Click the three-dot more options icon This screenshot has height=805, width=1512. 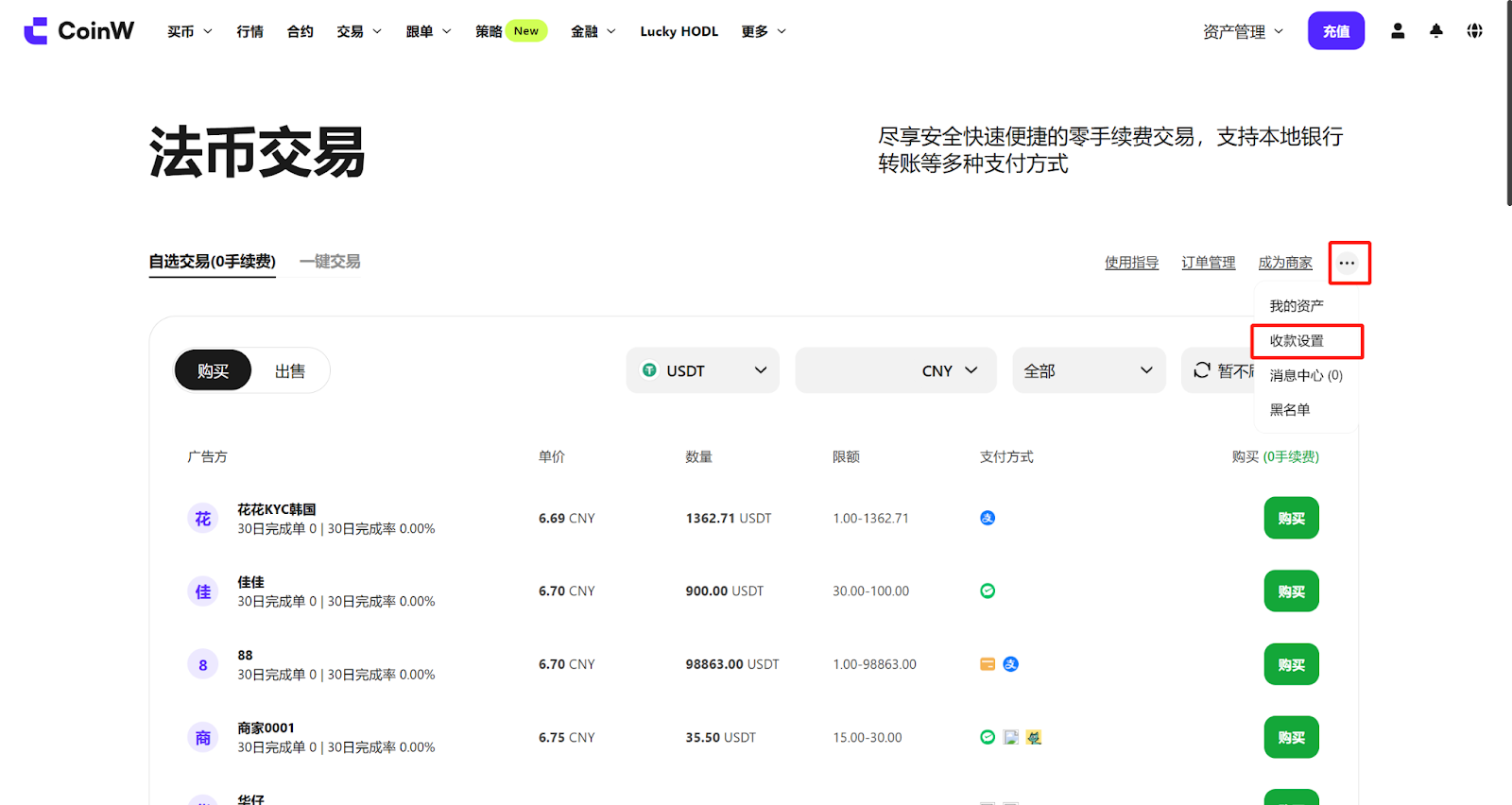(x=1348, y=263)
